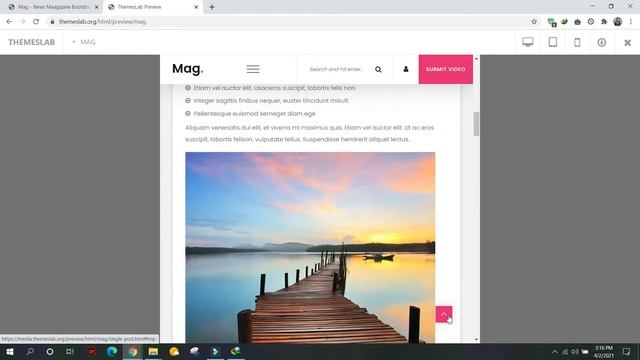The width and height of the screenshot is (640, 360).
Task: Click the scrollbar down arrow
Action: coord(476,339)
